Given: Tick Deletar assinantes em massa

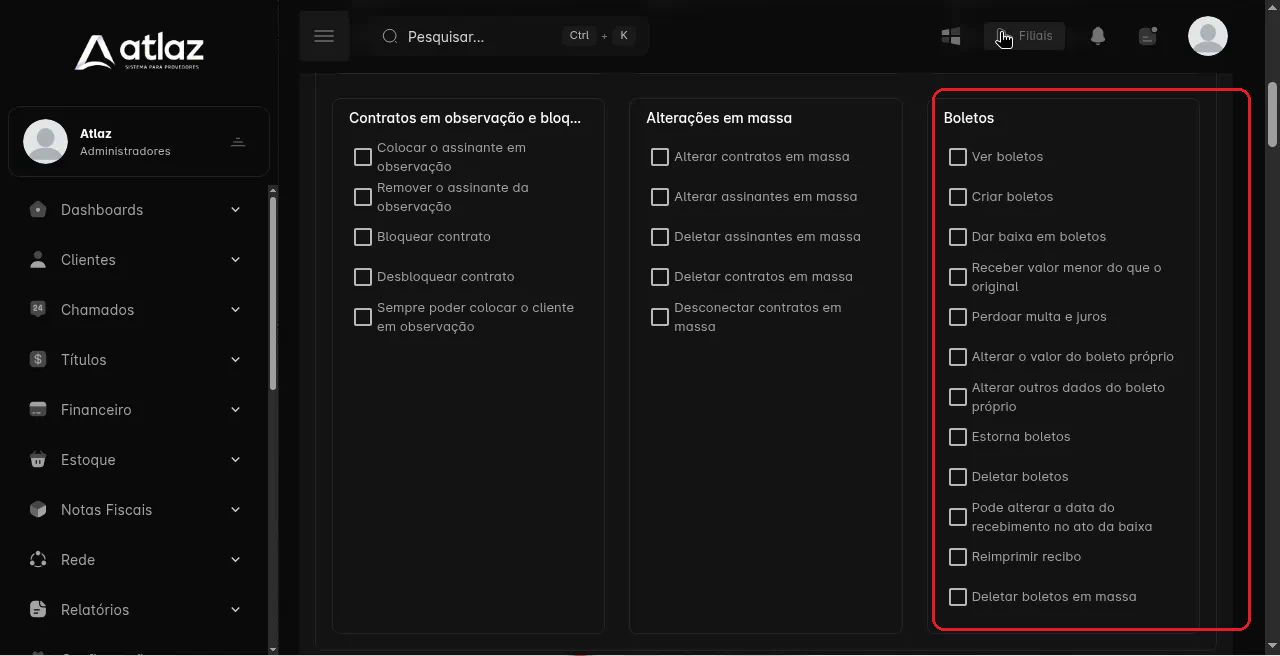Looking at the screenshot, I should 660,237.
